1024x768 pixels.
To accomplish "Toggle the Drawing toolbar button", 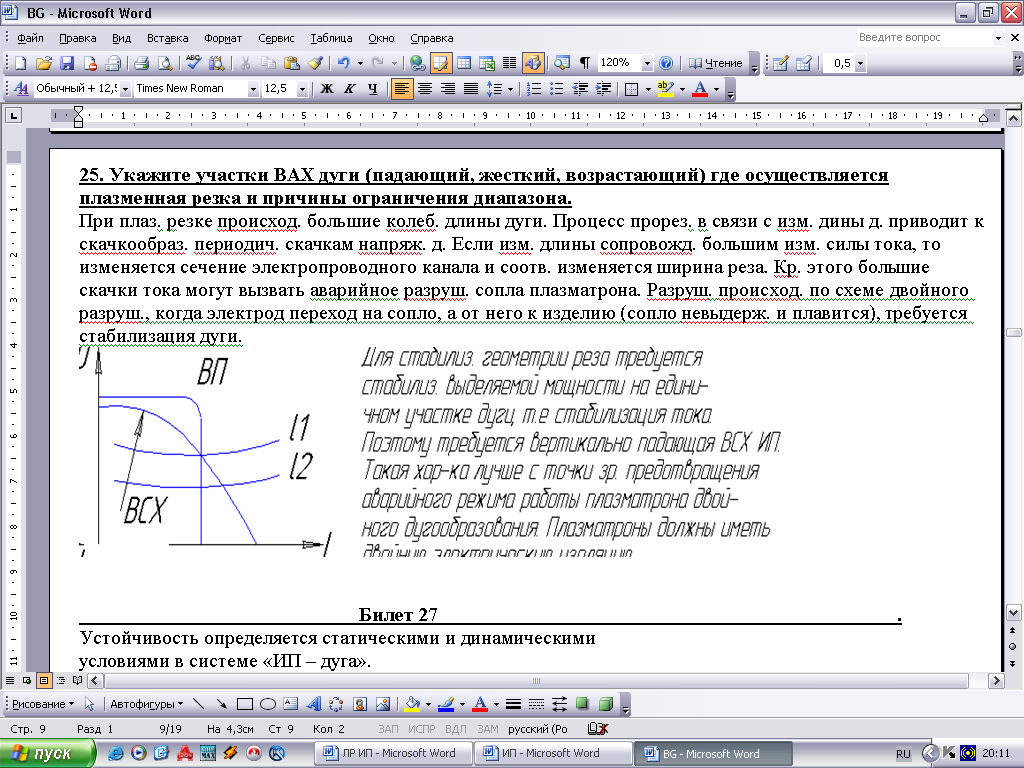I will point(533,63).
